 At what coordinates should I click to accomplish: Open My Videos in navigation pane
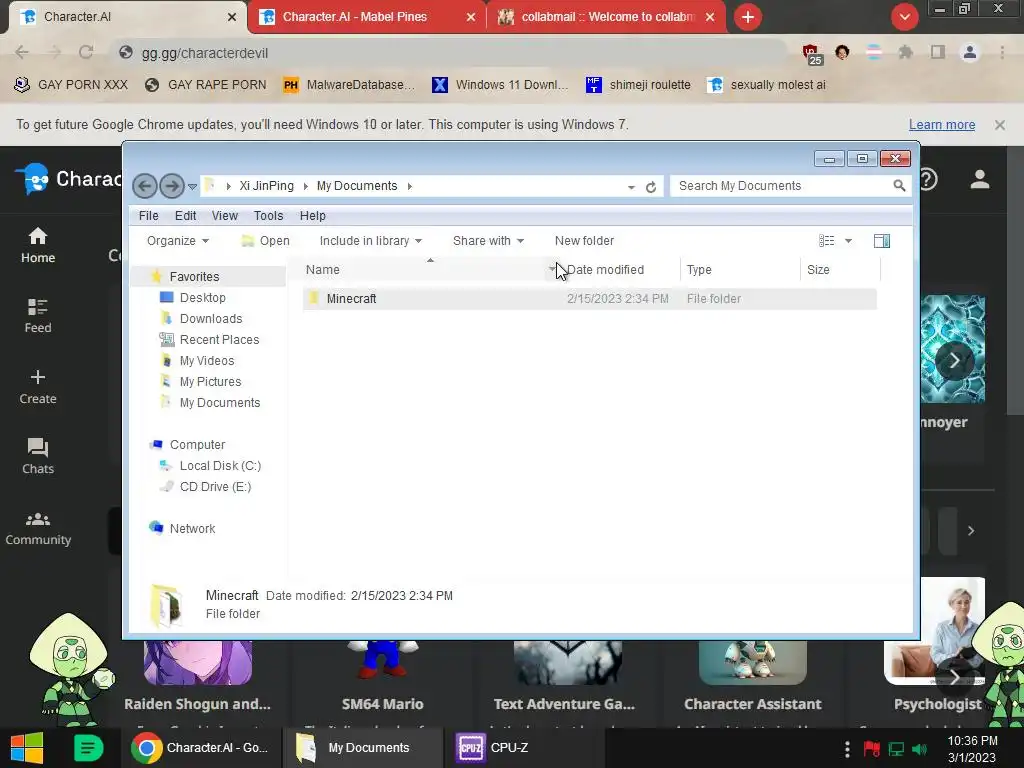point(206,360)
